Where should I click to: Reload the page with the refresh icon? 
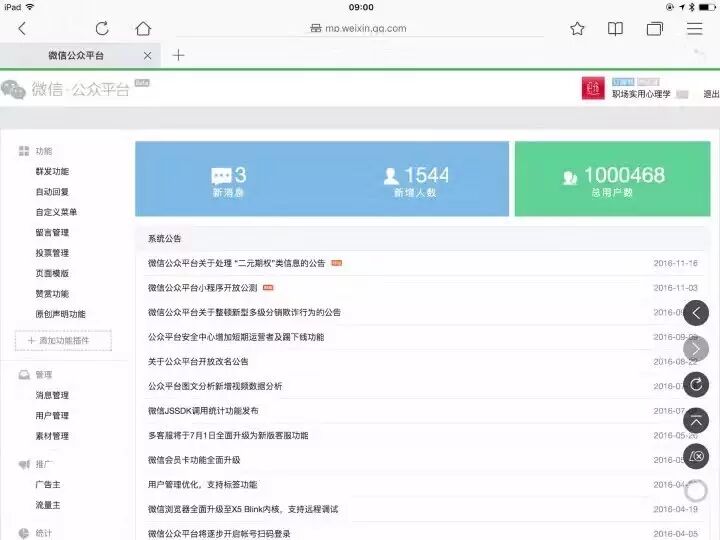pos(102,29)
